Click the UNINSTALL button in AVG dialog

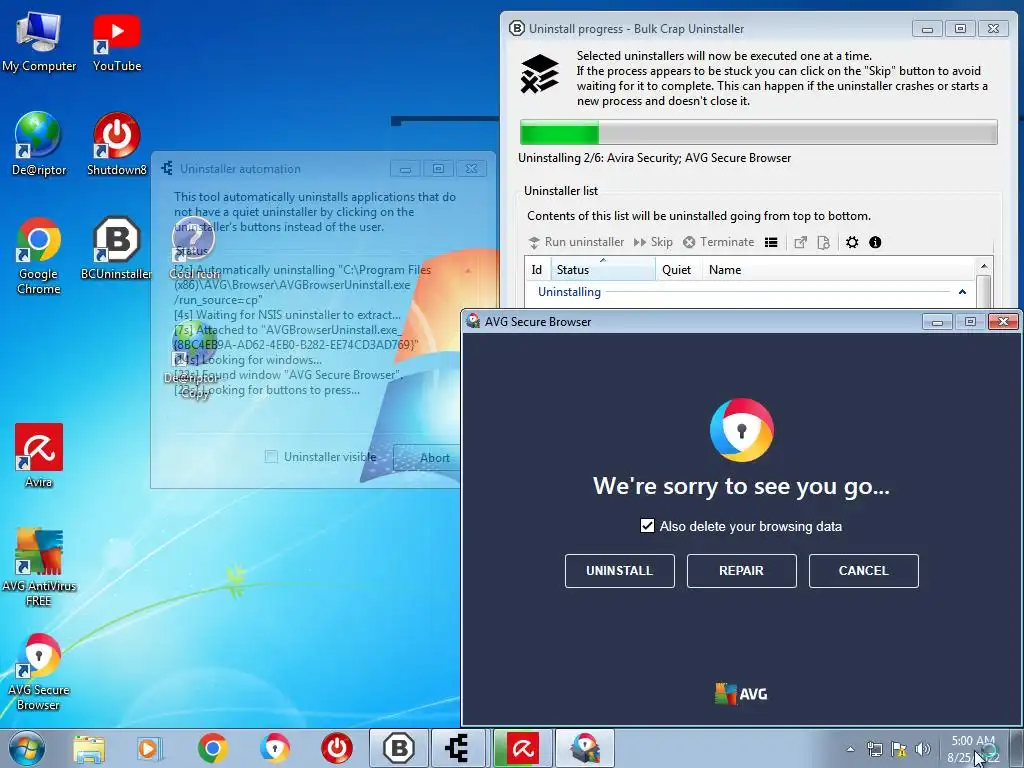[x=620, y=571]
